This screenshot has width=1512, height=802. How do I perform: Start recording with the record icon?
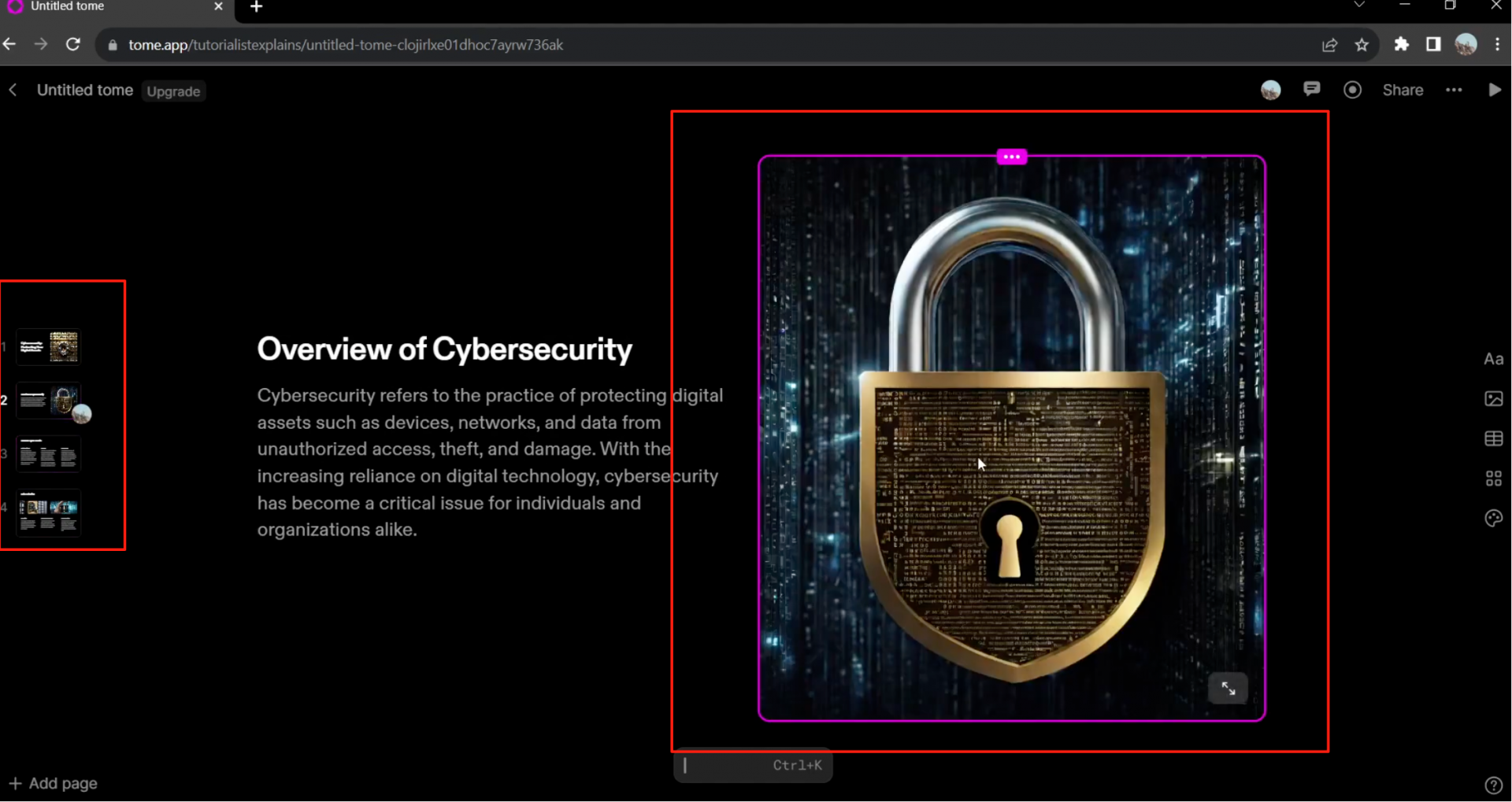[1352, 90]
